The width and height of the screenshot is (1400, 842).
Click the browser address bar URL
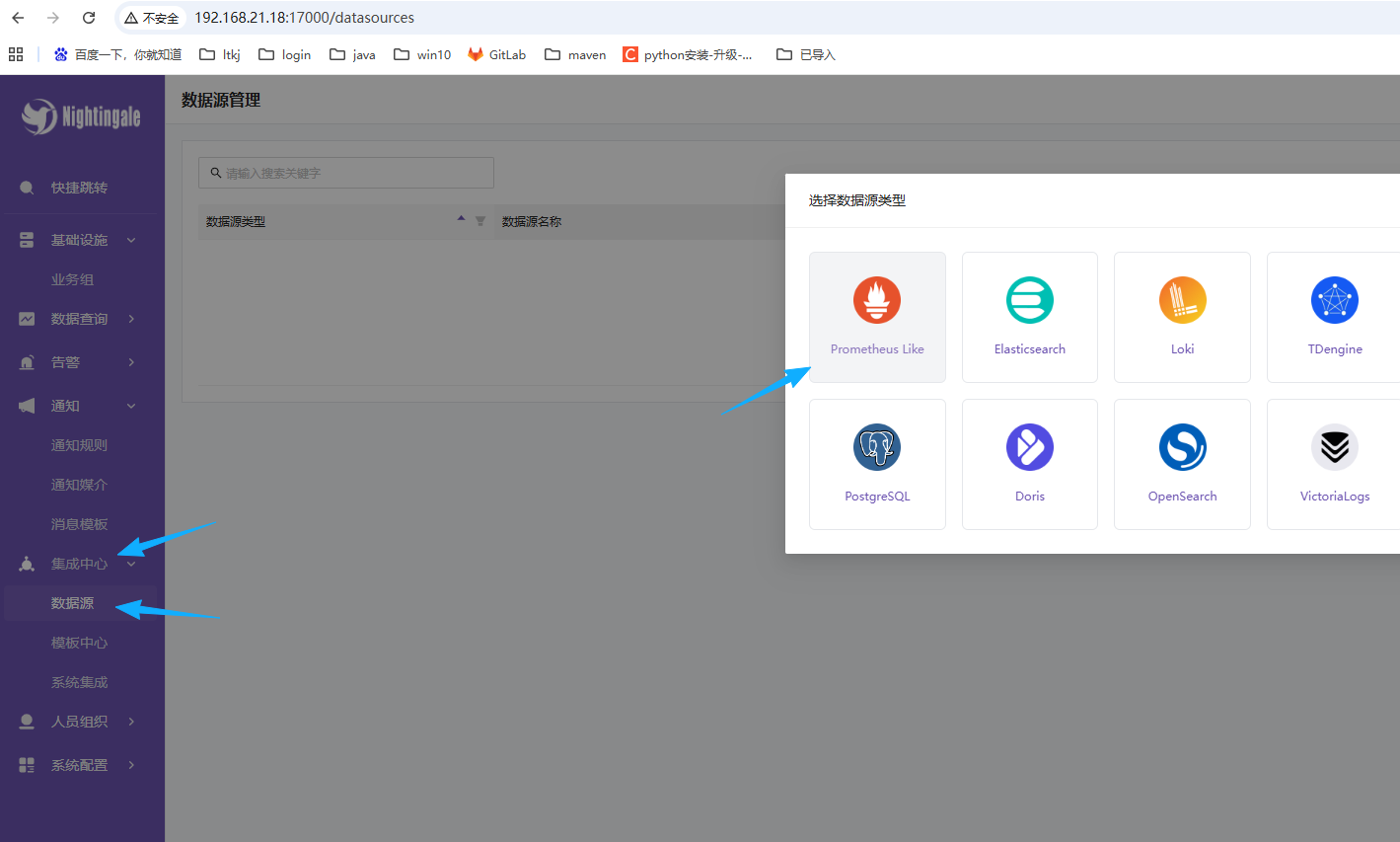304,18
